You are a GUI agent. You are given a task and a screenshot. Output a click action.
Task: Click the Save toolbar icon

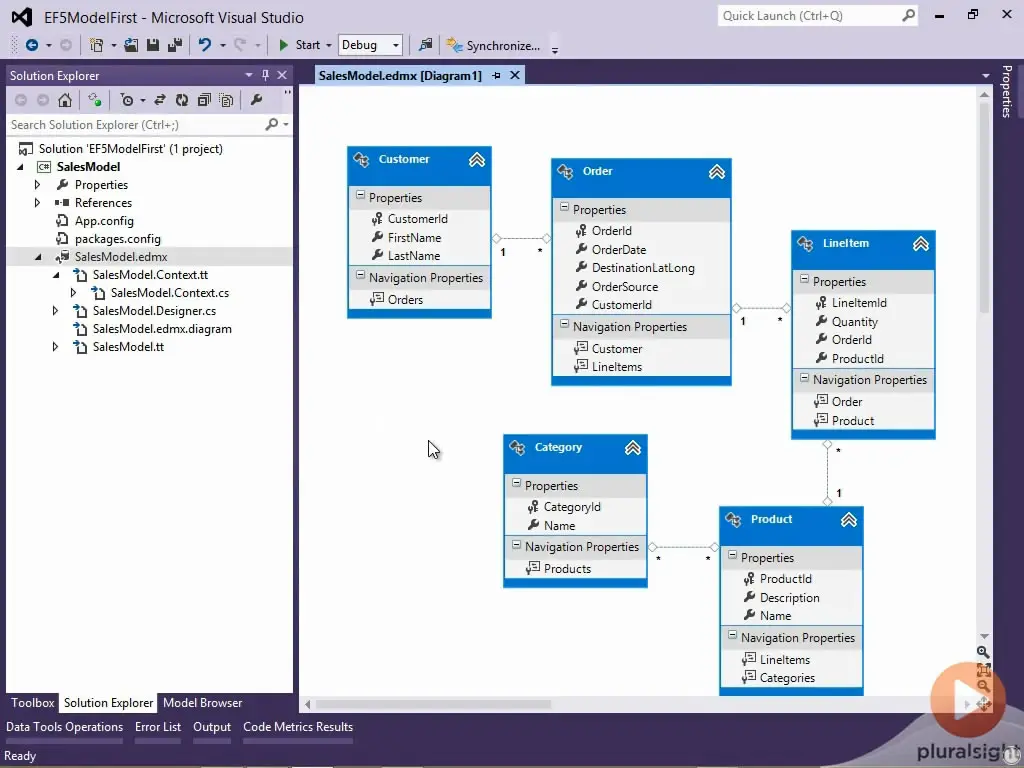tap(153, 45)
